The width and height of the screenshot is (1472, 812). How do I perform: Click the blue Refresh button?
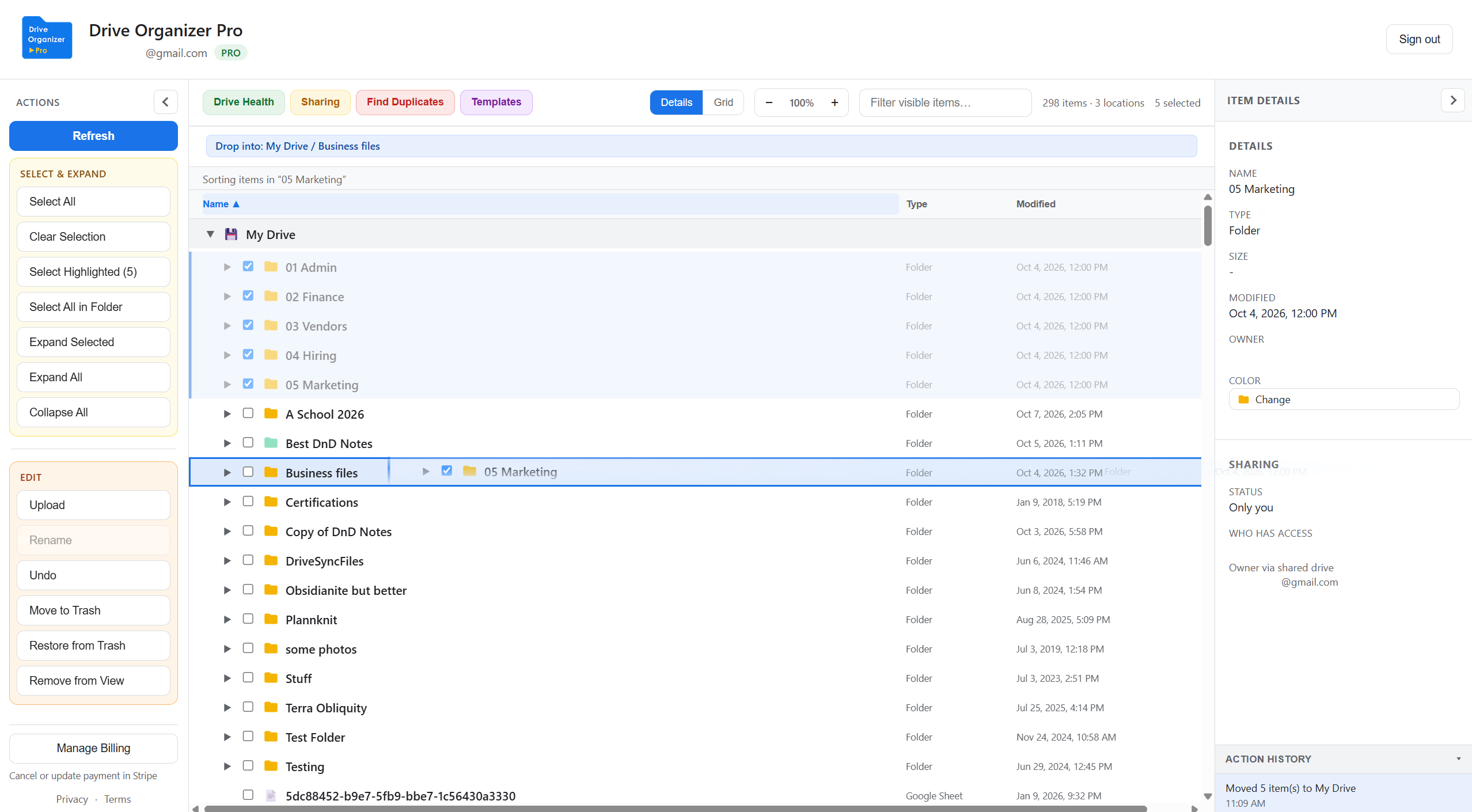click(x=93, y=136)
